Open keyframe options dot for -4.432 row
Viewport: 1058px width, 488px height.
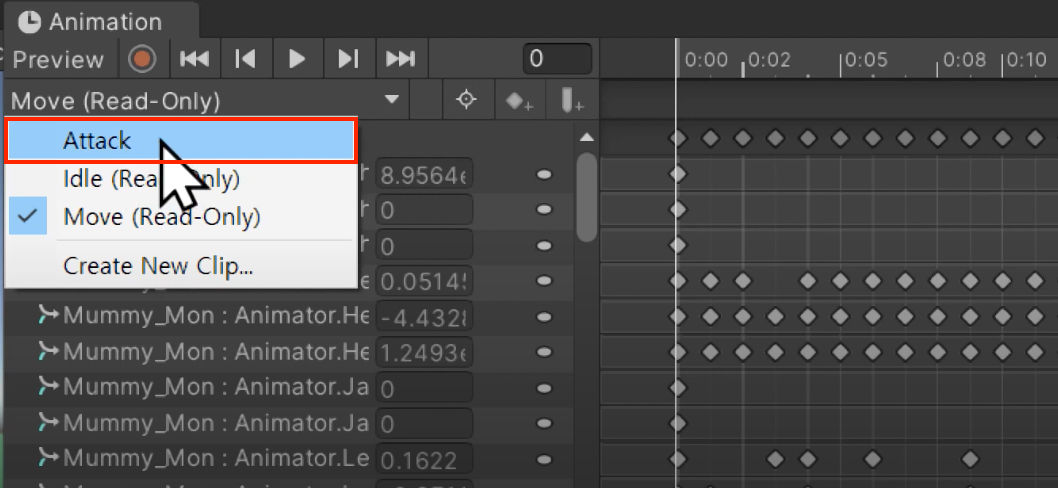544,316
